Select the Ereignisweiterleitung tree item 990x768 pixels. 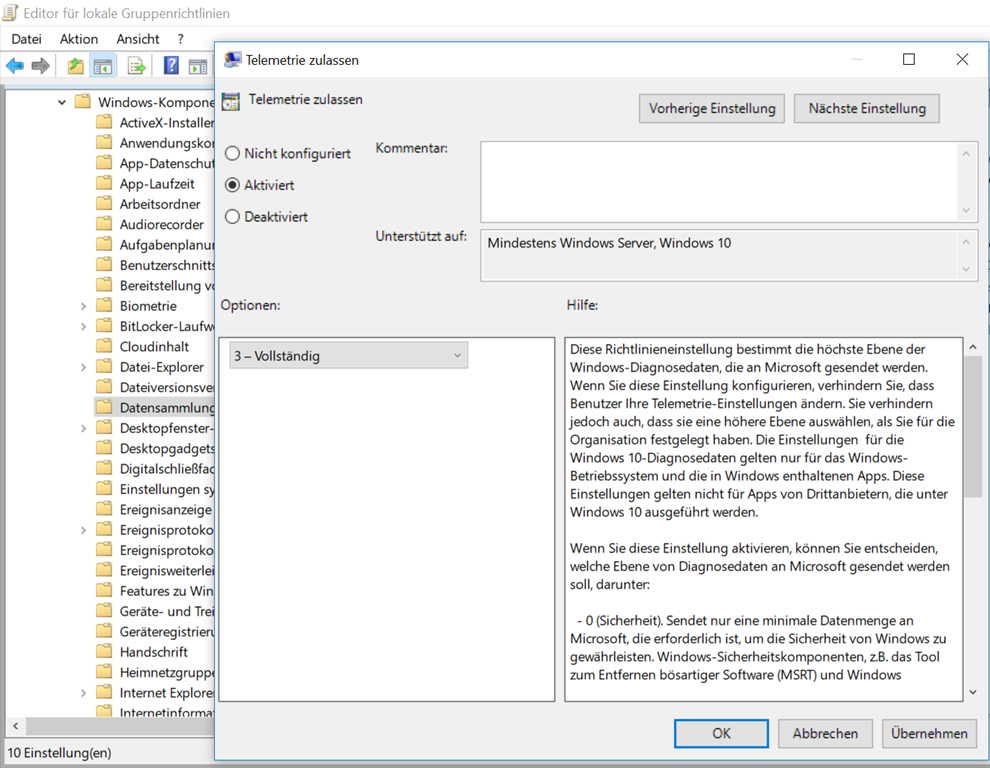[x=167, y=570]
